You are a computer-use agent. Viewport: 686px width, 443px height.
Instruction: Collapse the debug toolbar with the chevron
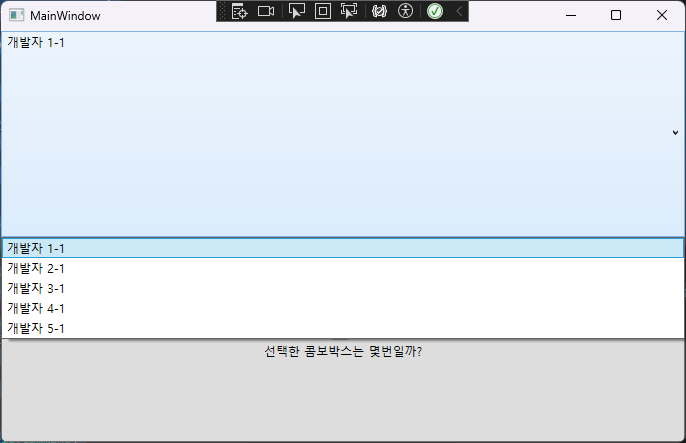459,11
